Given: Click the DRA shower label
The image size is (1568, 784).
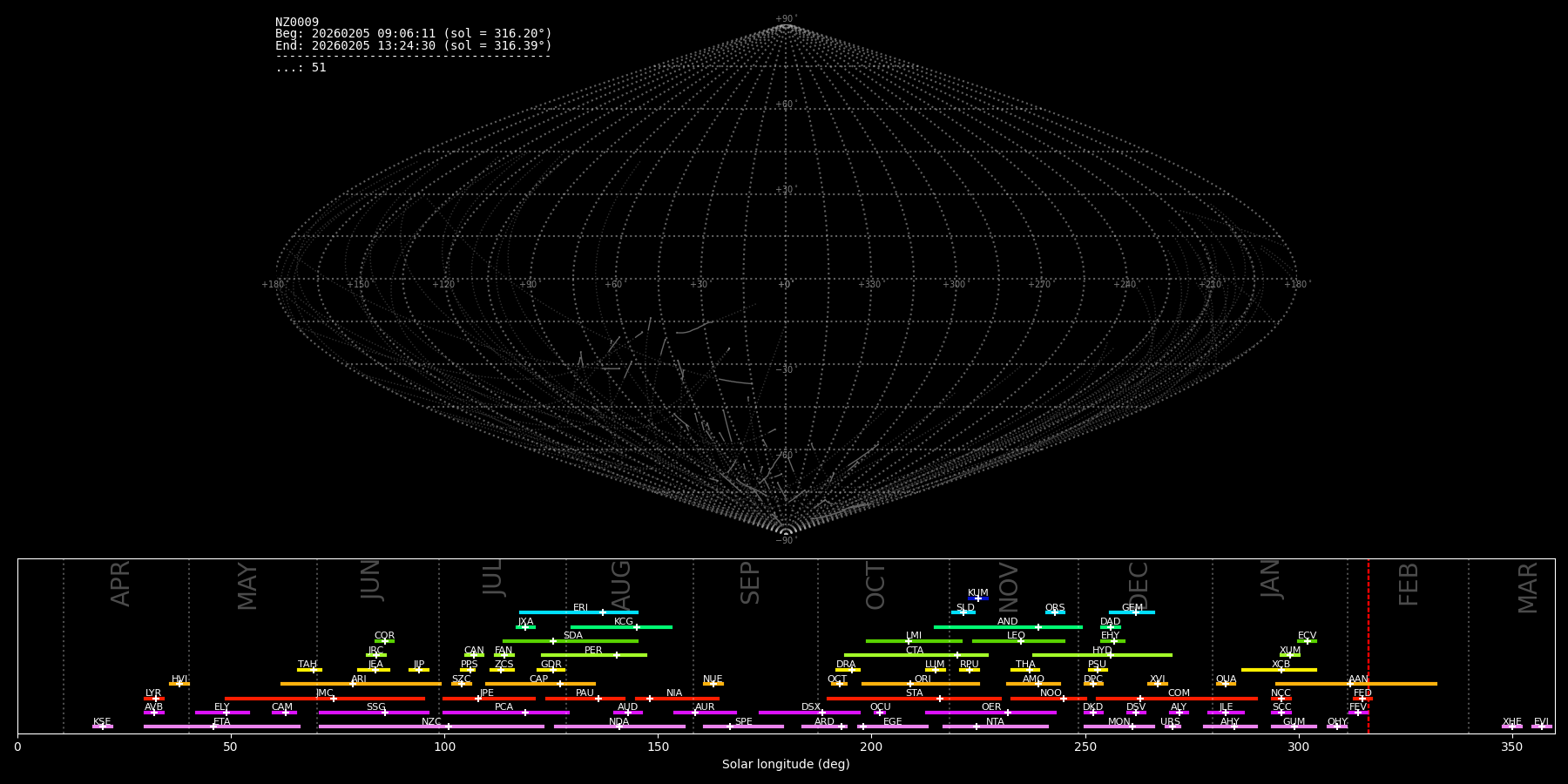Looking at the screenshot, I should (846, 665).
